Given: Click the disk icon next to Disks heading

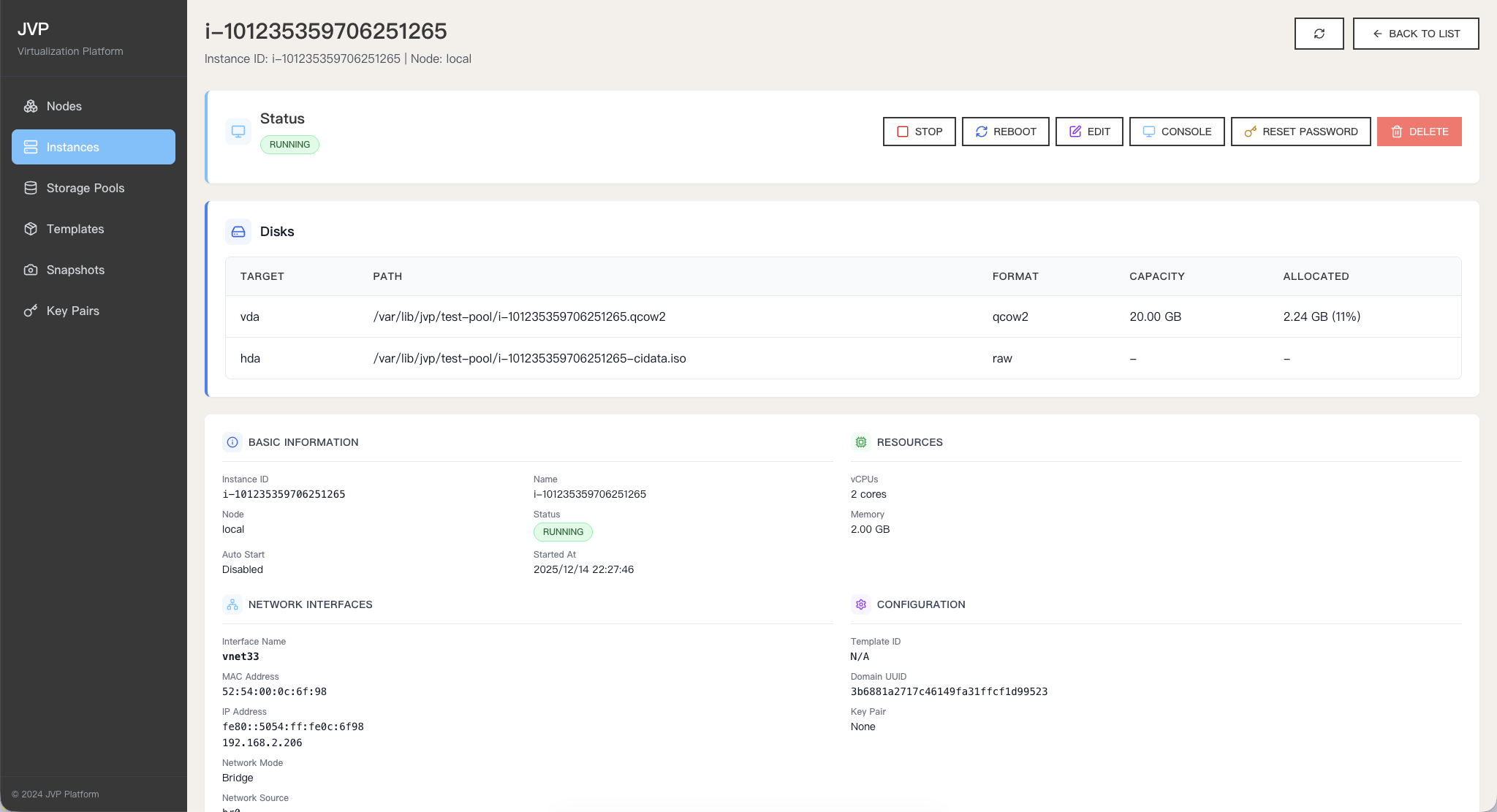Looking at the screenshot, I should [238, 231].
